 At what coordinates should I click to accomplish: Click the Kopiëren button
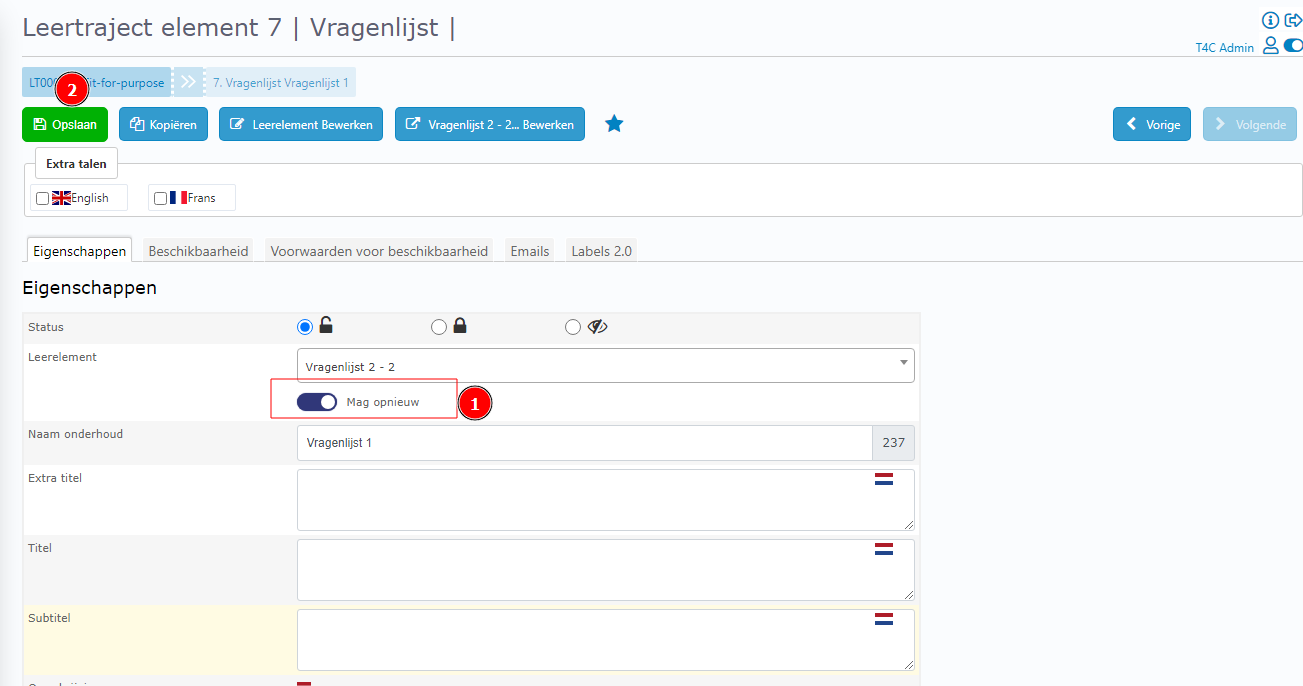point(164,125)
